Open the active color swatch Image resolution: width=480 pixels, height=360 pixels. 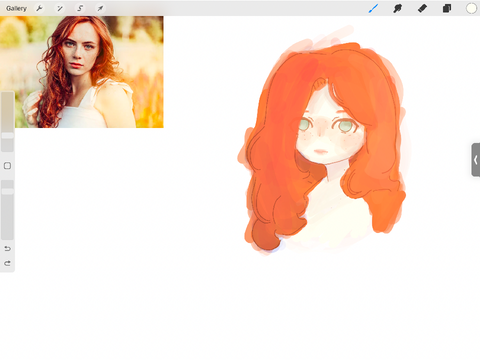[x=471, y=8]
